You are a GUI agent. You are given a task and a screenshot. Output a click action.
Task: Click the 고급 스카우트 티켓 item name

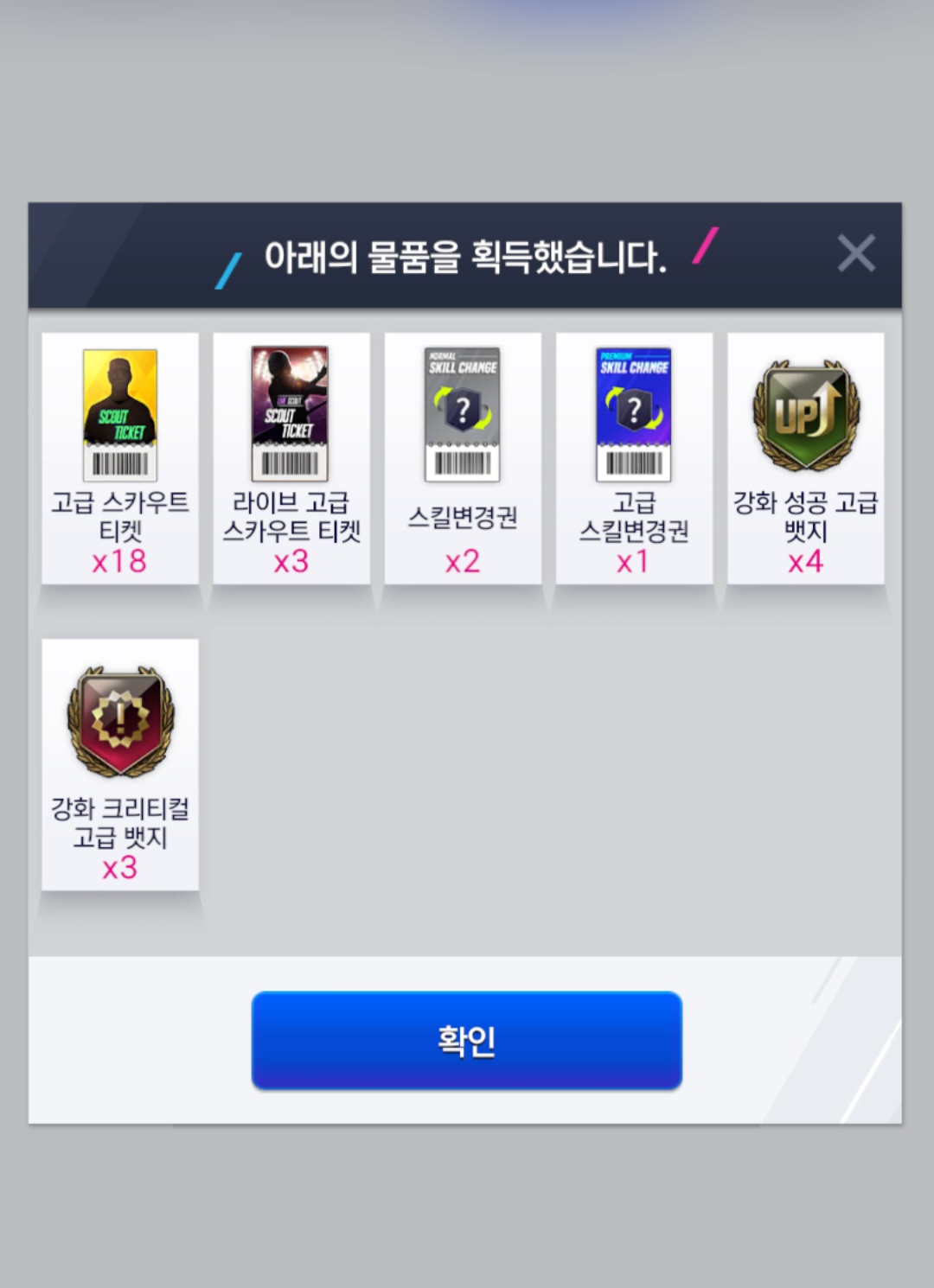(120, 516)
